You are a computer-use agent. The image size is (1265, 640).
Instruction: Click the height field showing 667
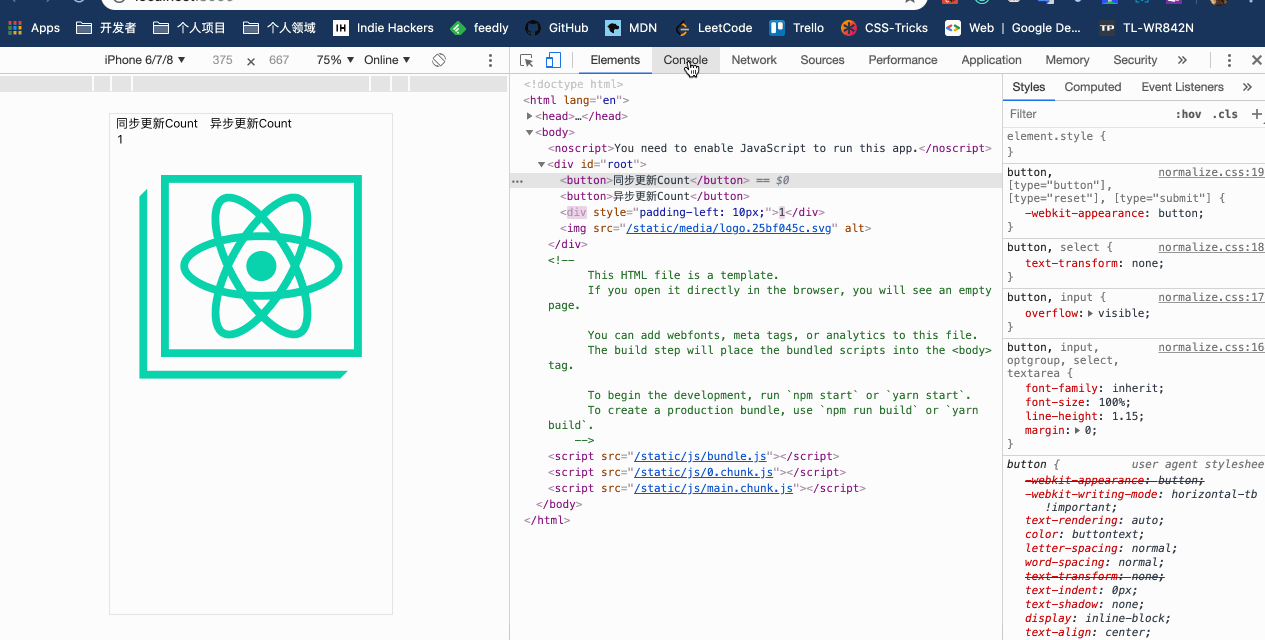279,60
